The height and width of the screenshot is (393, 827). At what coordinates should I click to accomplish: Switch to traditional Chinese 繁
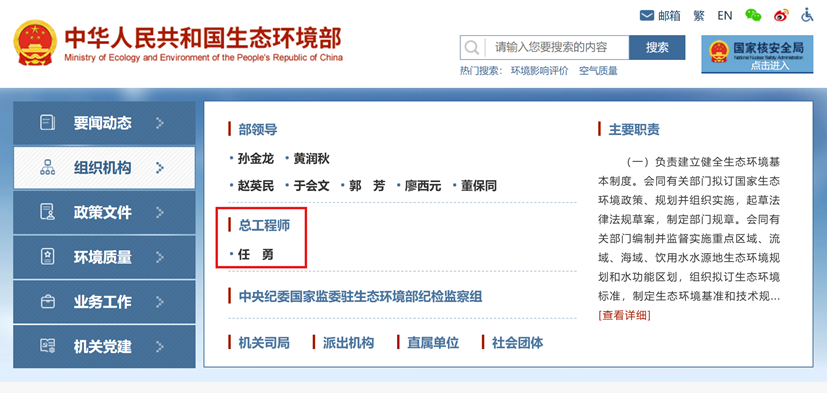coord(699,15)
